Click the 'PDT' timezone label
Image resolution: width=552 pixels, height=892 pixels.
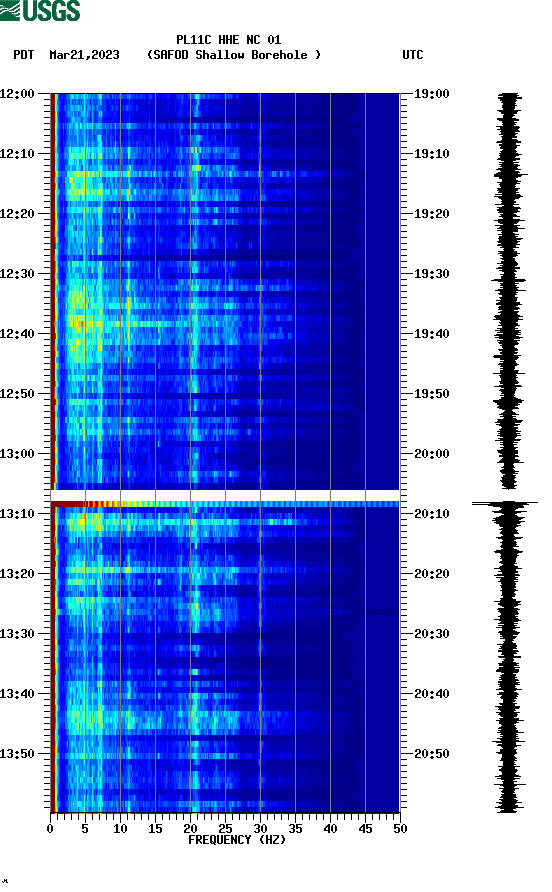click(x=23, y=55)
